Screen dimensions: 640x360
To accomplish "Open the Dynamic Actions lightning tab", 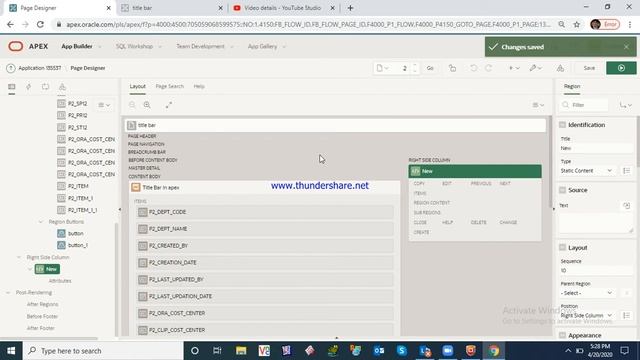I will tap(29, 87).
